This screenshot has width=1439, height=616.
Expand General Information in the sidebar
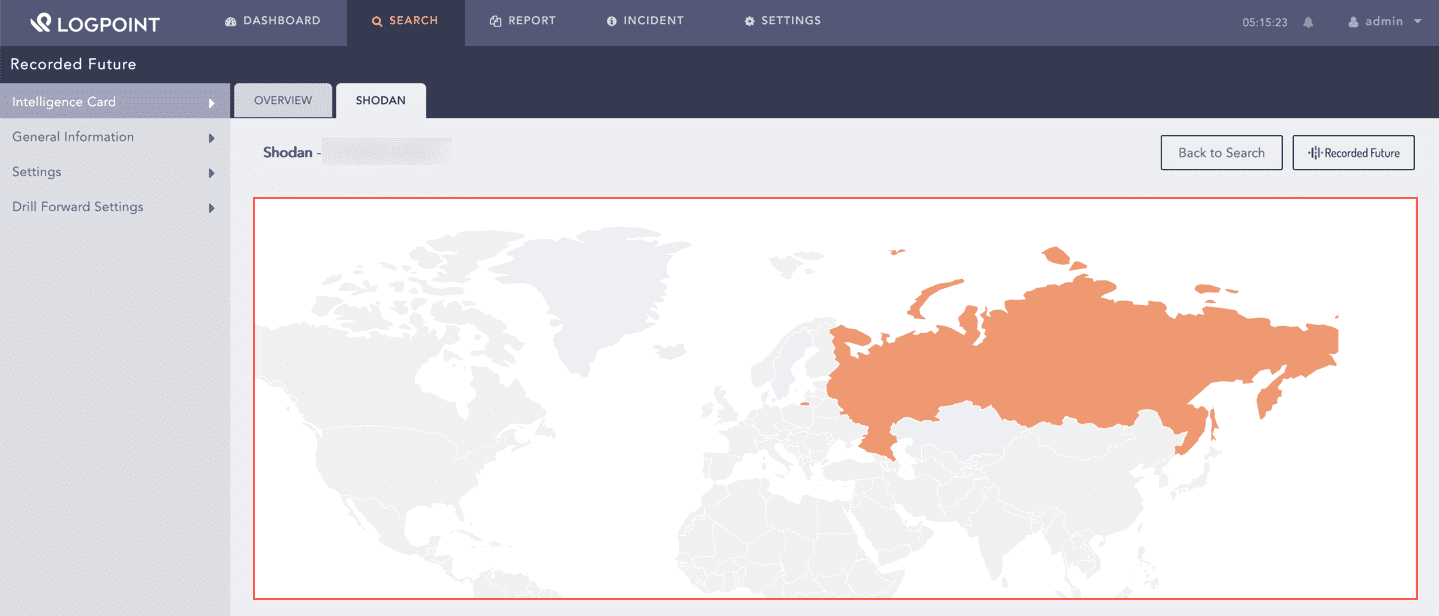pyautogui.click(x=212, y=137)
